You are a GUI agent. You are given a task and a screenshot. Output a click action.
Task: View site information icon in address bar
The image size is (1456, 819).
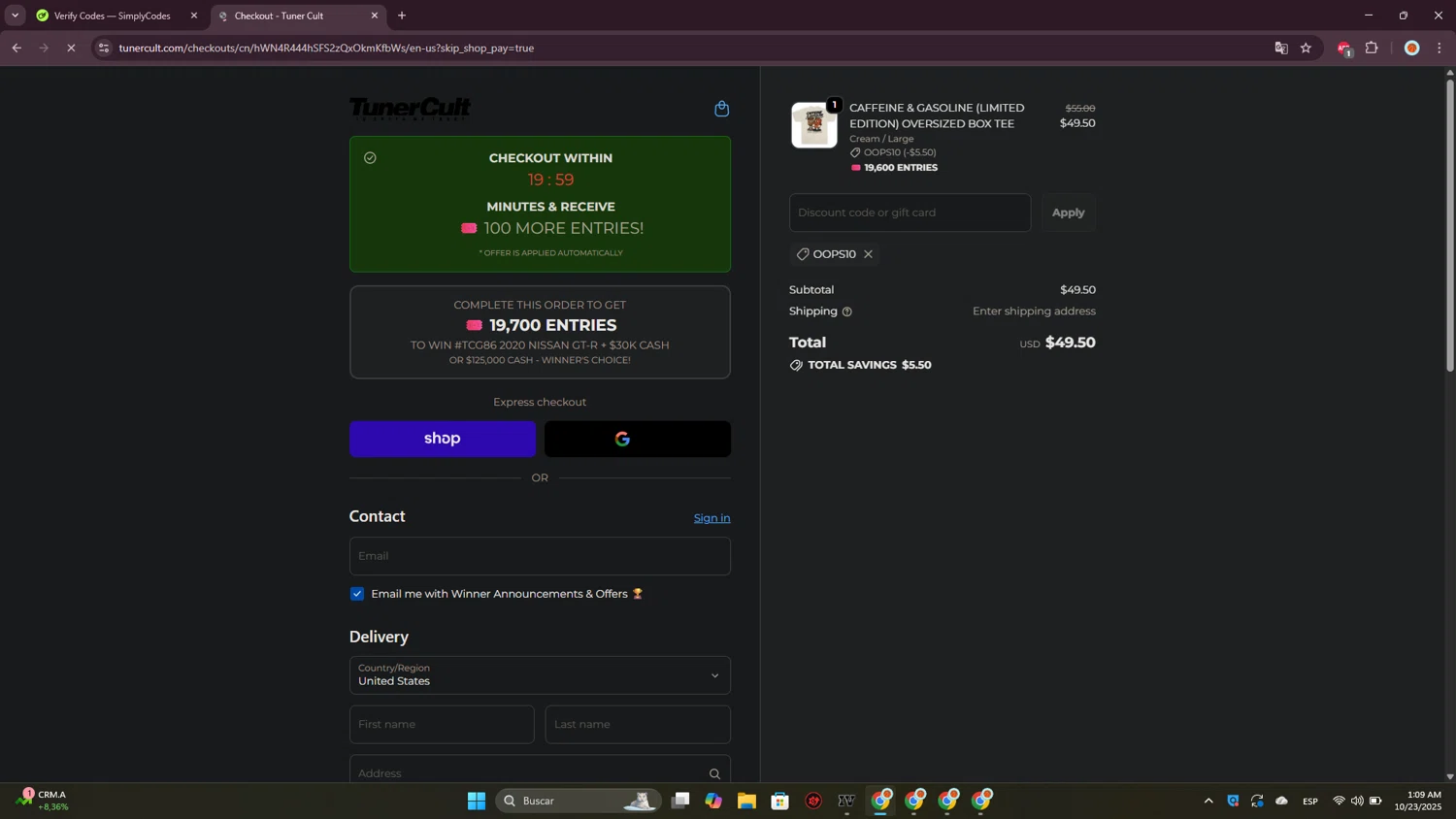point(104,48)
